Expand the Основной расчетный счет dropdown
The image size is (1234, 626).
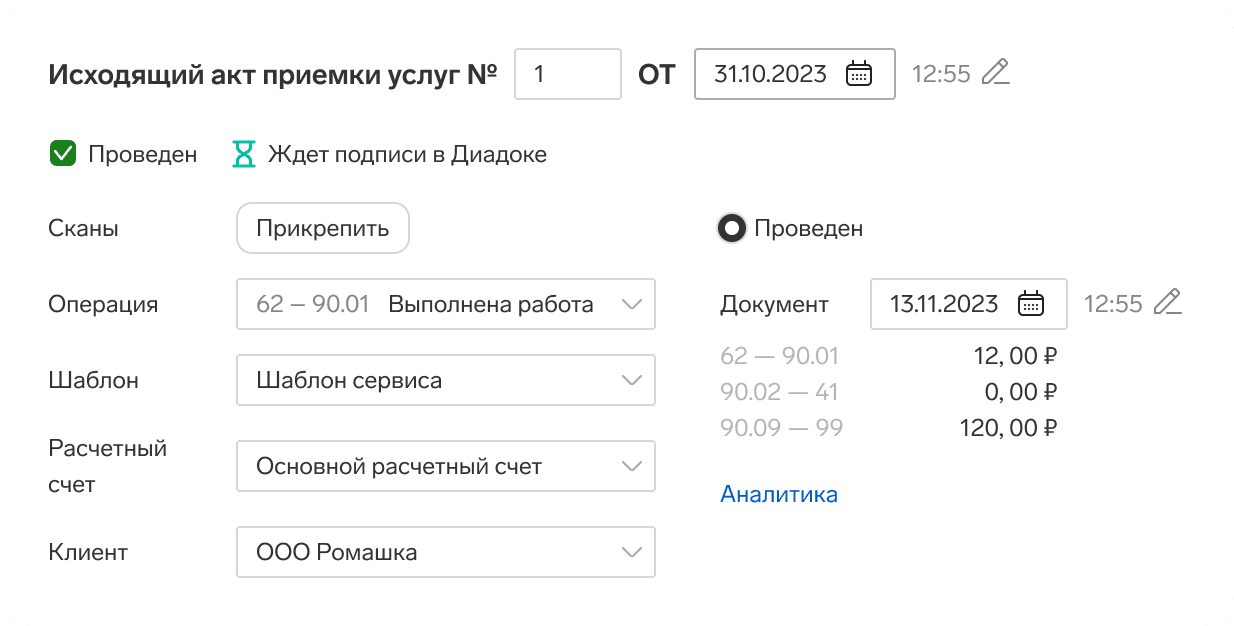pyautogui.click(x=631, y=466)
